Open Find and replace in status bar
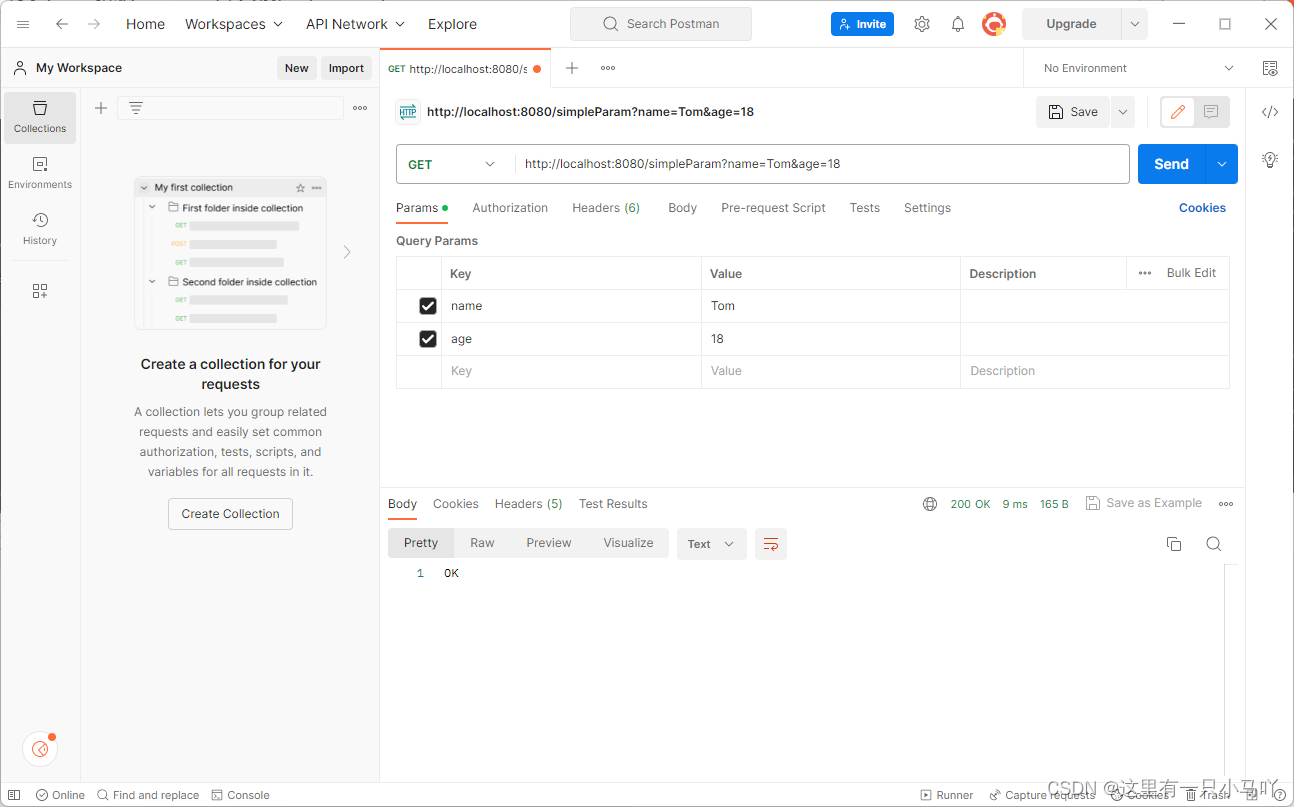 148,795
